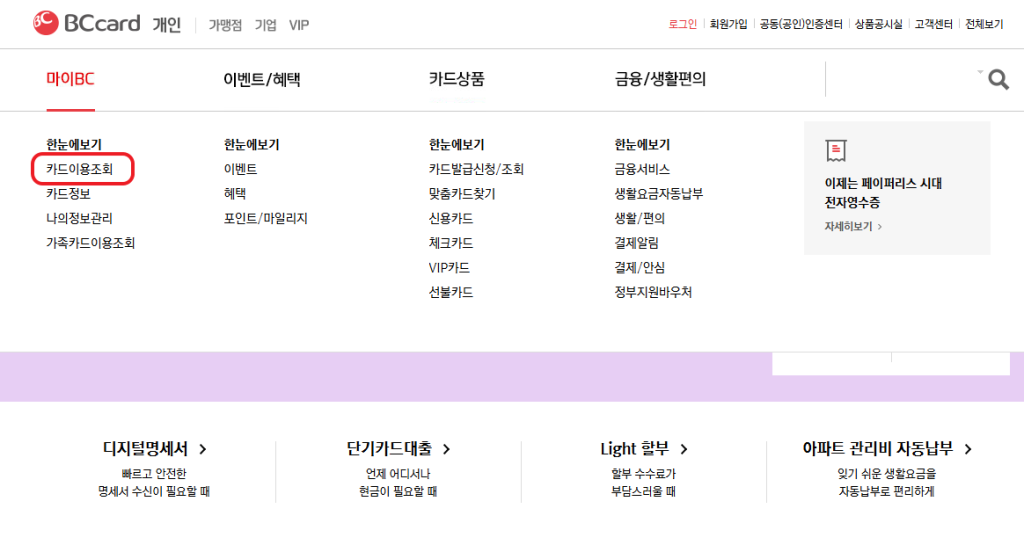Expand the small arrow beside search
Image resolution: width=1024 pixels, height=545 pixels.
coord(981,72)
